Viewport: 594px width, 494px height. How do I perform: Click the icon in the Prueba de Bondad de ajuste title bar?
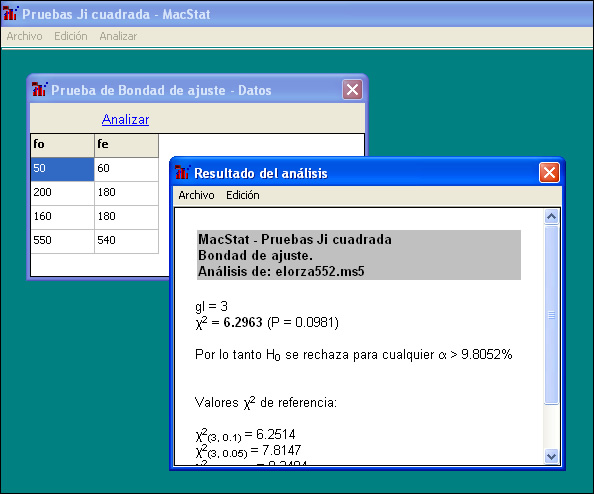[x=39, y=89]
